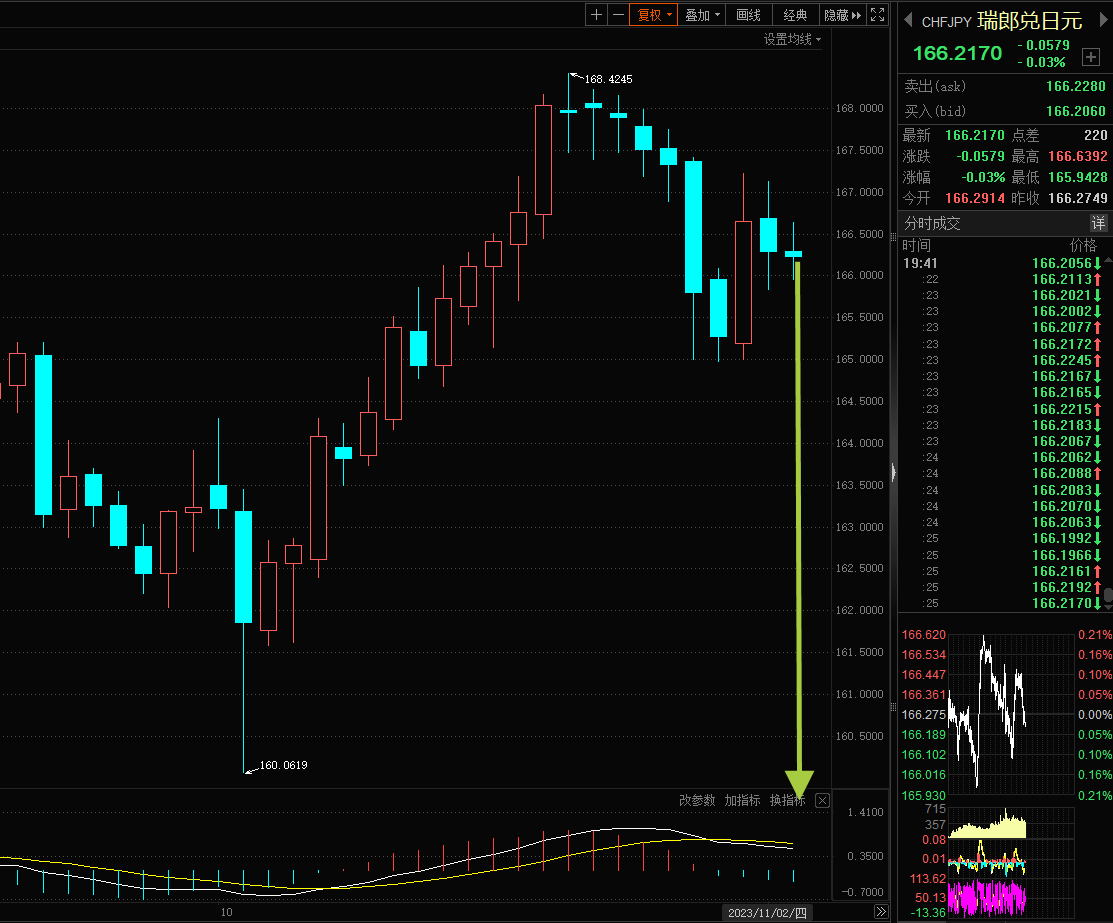Open 设置均线 moving average settings
The height and width of the screenshot is (923, 1113).
[x=792, y=39]
